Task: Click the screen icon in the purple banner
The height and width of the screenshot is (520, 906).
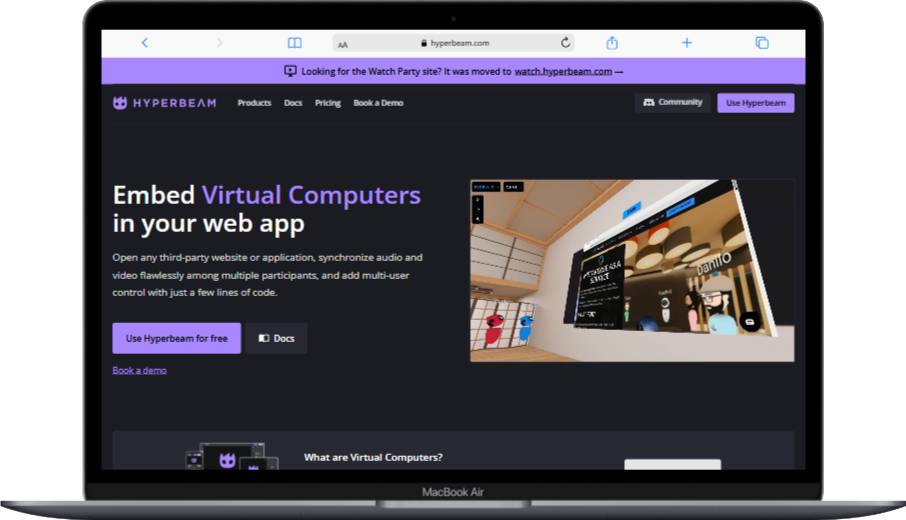Action: (x=290, y=71)
